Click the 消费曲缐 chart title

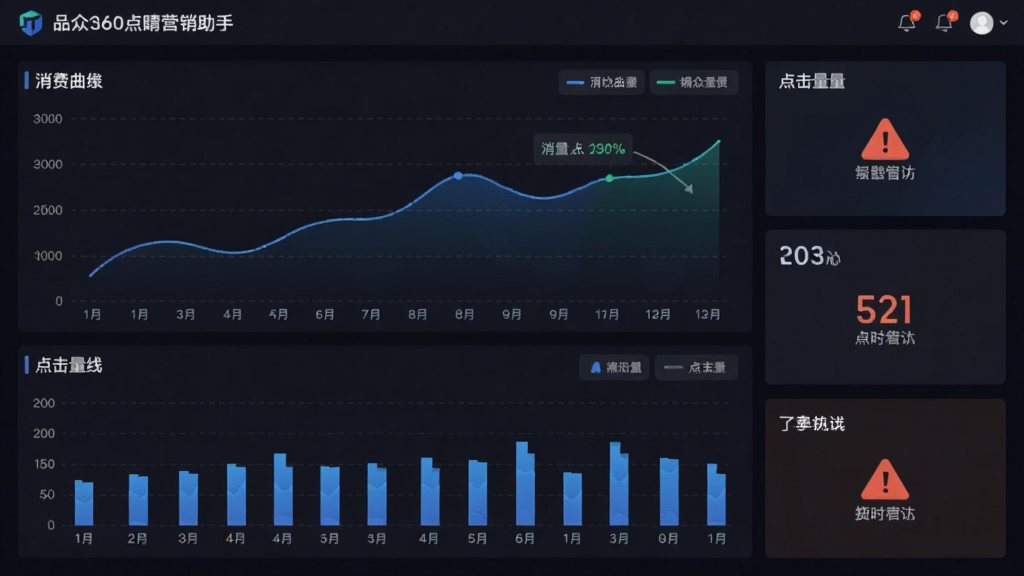click(69, 81)
